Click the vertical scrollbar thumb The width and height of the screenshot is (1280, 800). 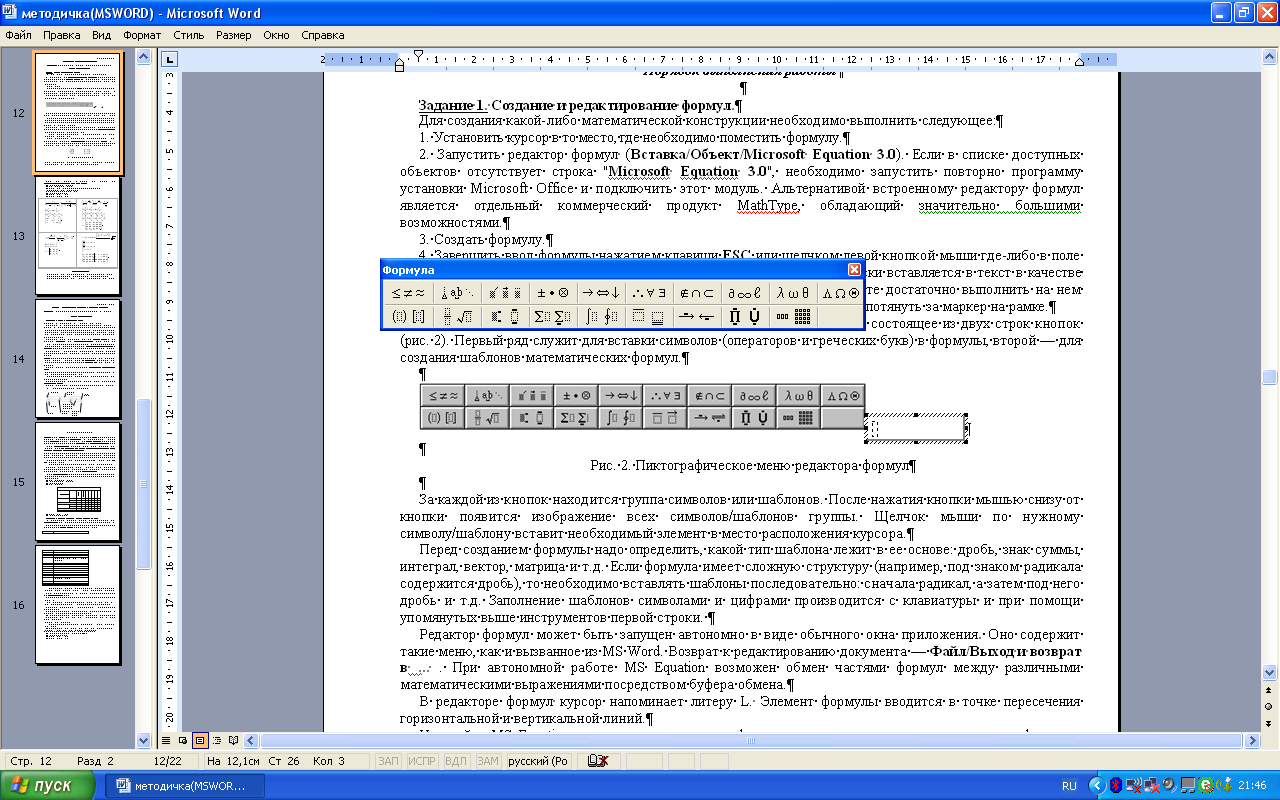click(x=1271, y=377)
